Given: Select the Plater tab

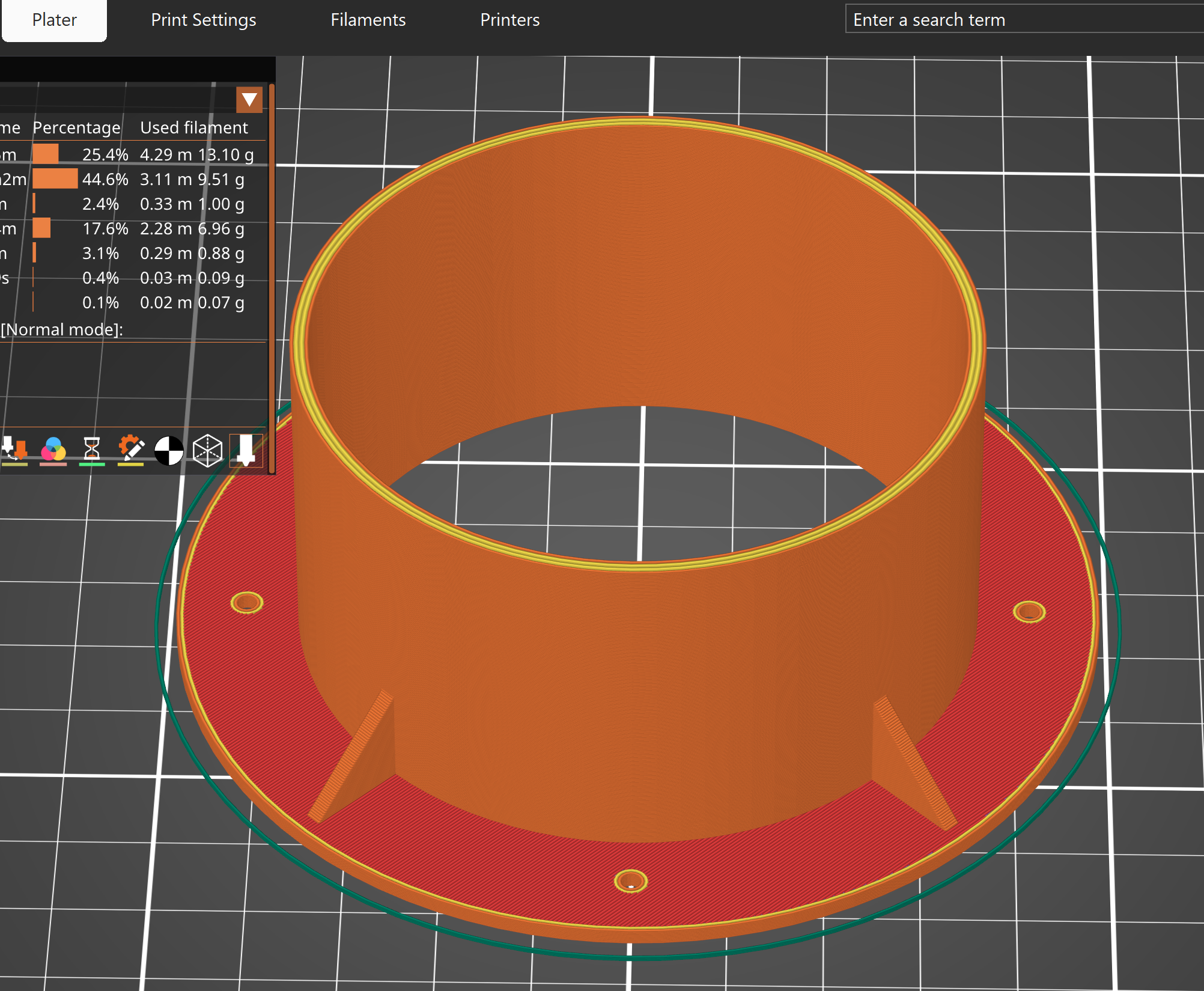Looking at the screenshot, I should (x=54, y=20).
